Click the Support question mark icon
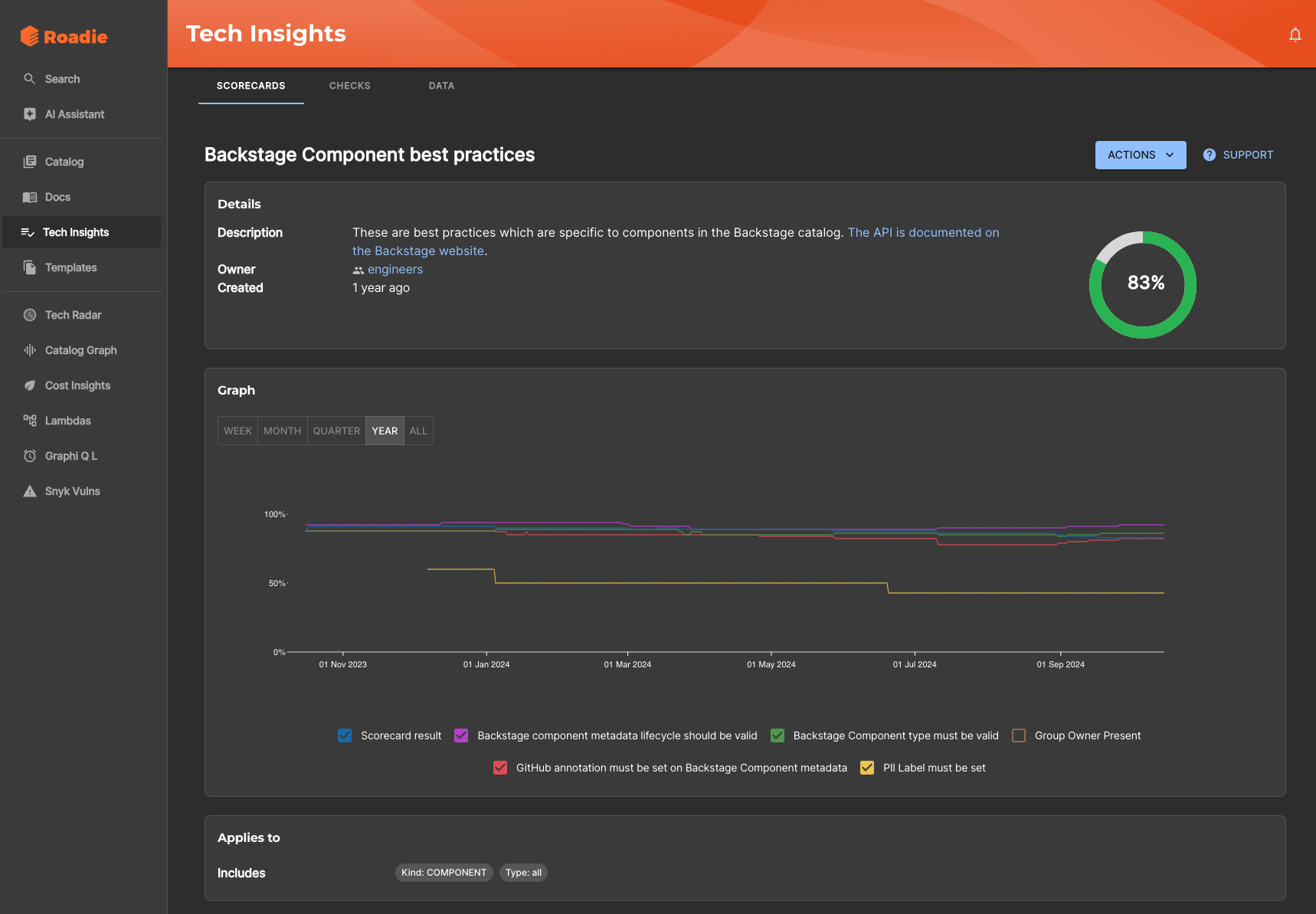 pyautogui.click(x=1210, y=155)
